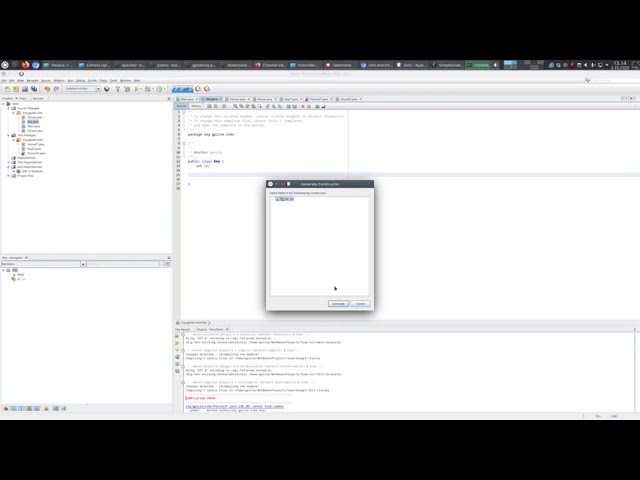Click the SimpleScreen taskbar entry
The height and width of the screenshot is (480, 640).
(x=448, y=65)
